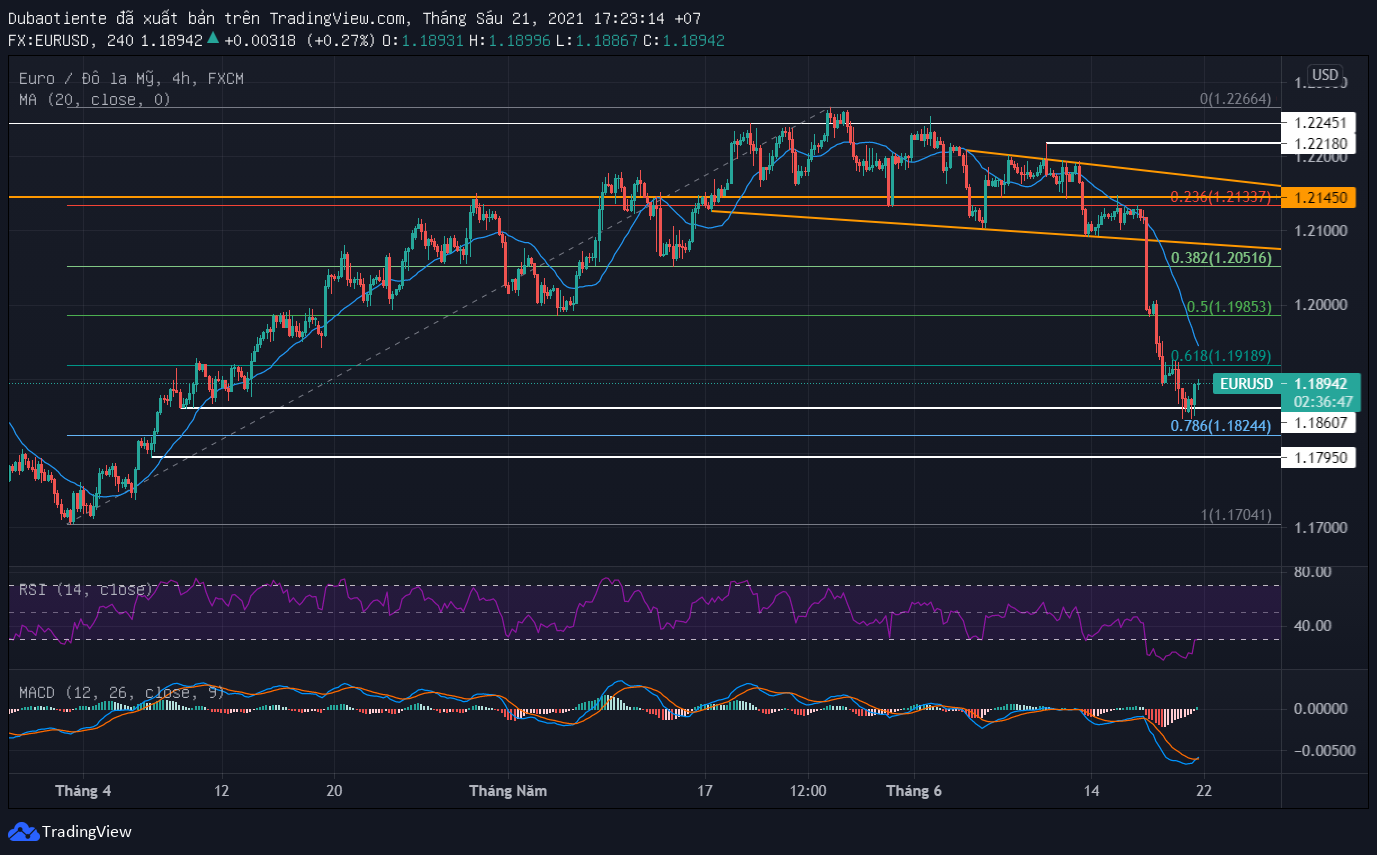This screenshot has height=855, width=1377.
Task: Click the Fibonacci 0.618(1.19189) level label
Action: pos(1221,356)
